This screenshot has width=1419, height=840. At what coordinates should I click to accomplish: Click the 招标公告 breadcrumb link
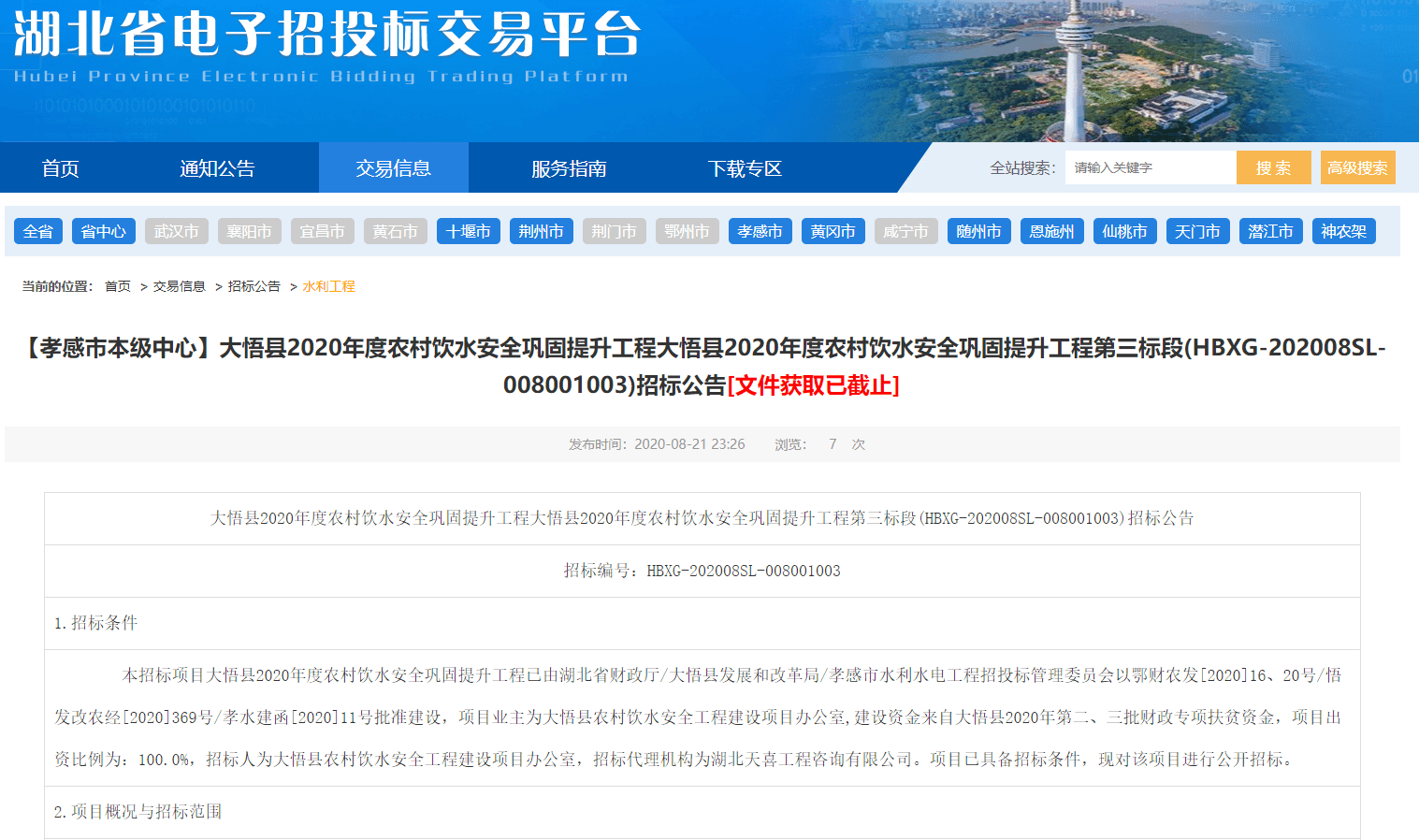254,286
